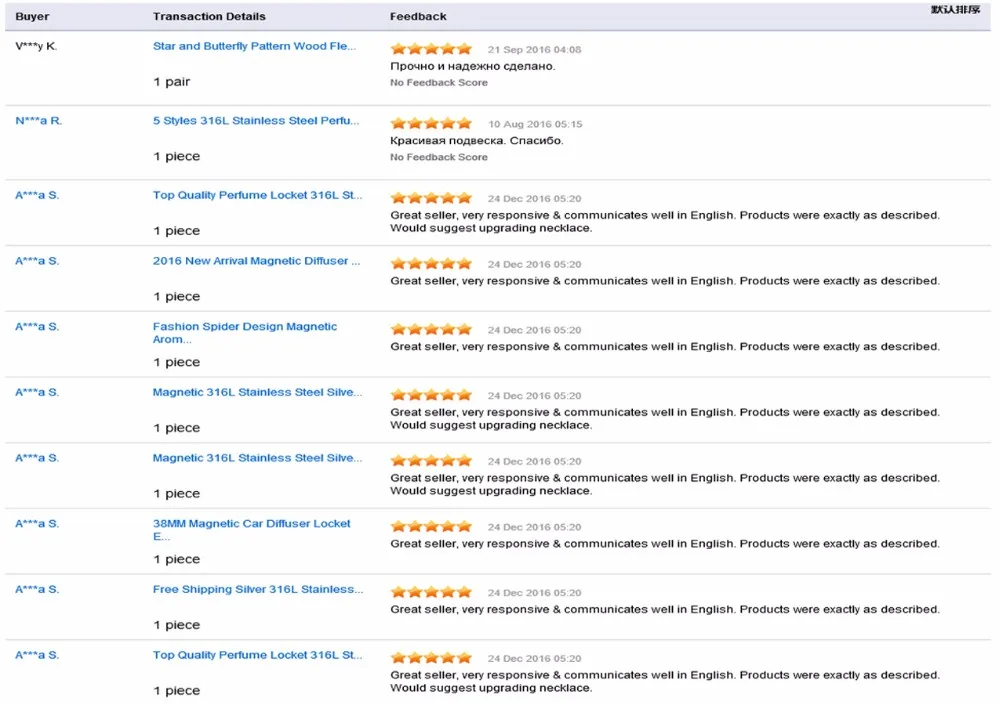Open Star and Butterfly Pattern Wood product link
The image size is (1000, 705).
click(x=254, y=46)
